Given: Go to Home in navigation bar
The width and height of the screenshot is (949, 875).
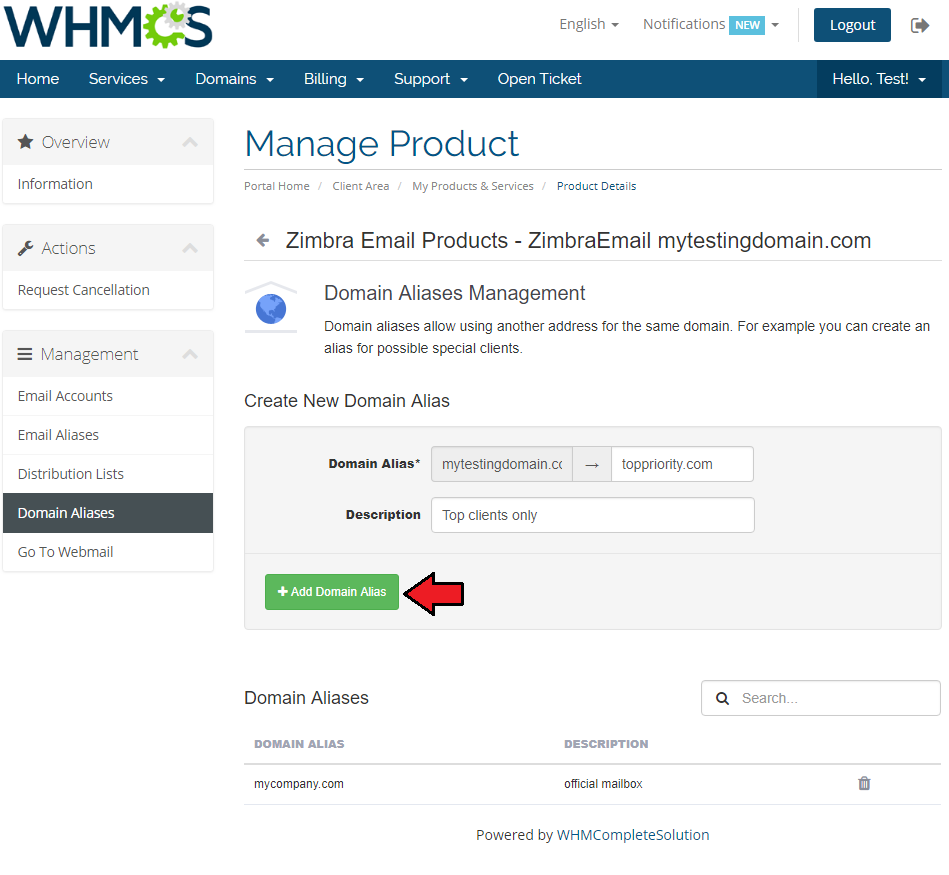Looking at the screenshot, I should click(x=38, y=79).
